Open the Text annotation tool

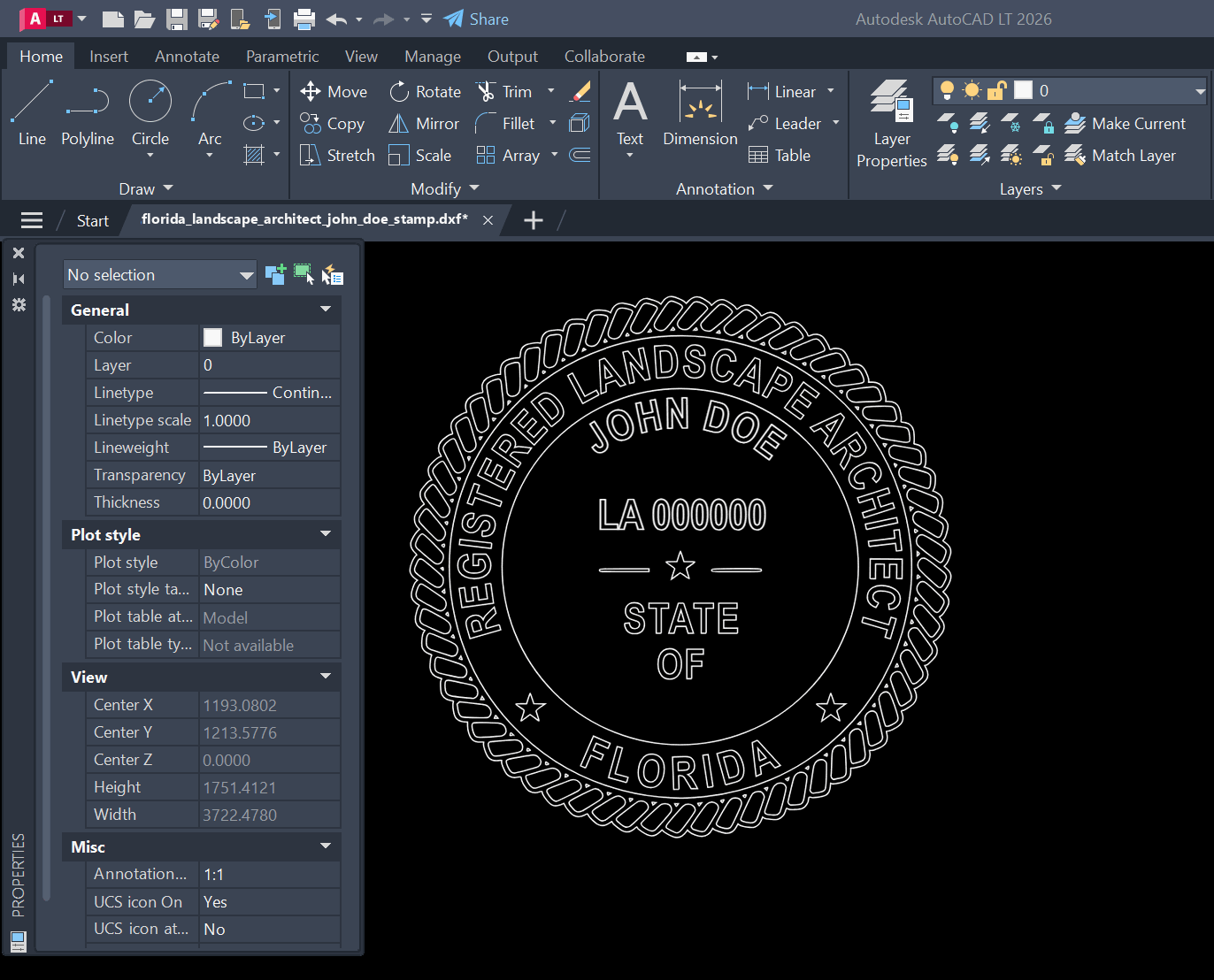[x=630, y=113]
